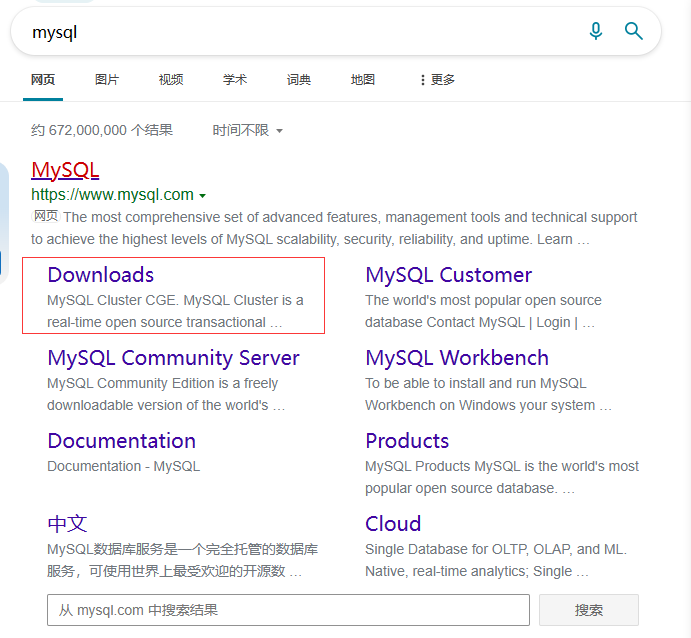The width and height of the screenshot is (691, 638).
Task: Open the 学术 tab
Action: point(234,80)
